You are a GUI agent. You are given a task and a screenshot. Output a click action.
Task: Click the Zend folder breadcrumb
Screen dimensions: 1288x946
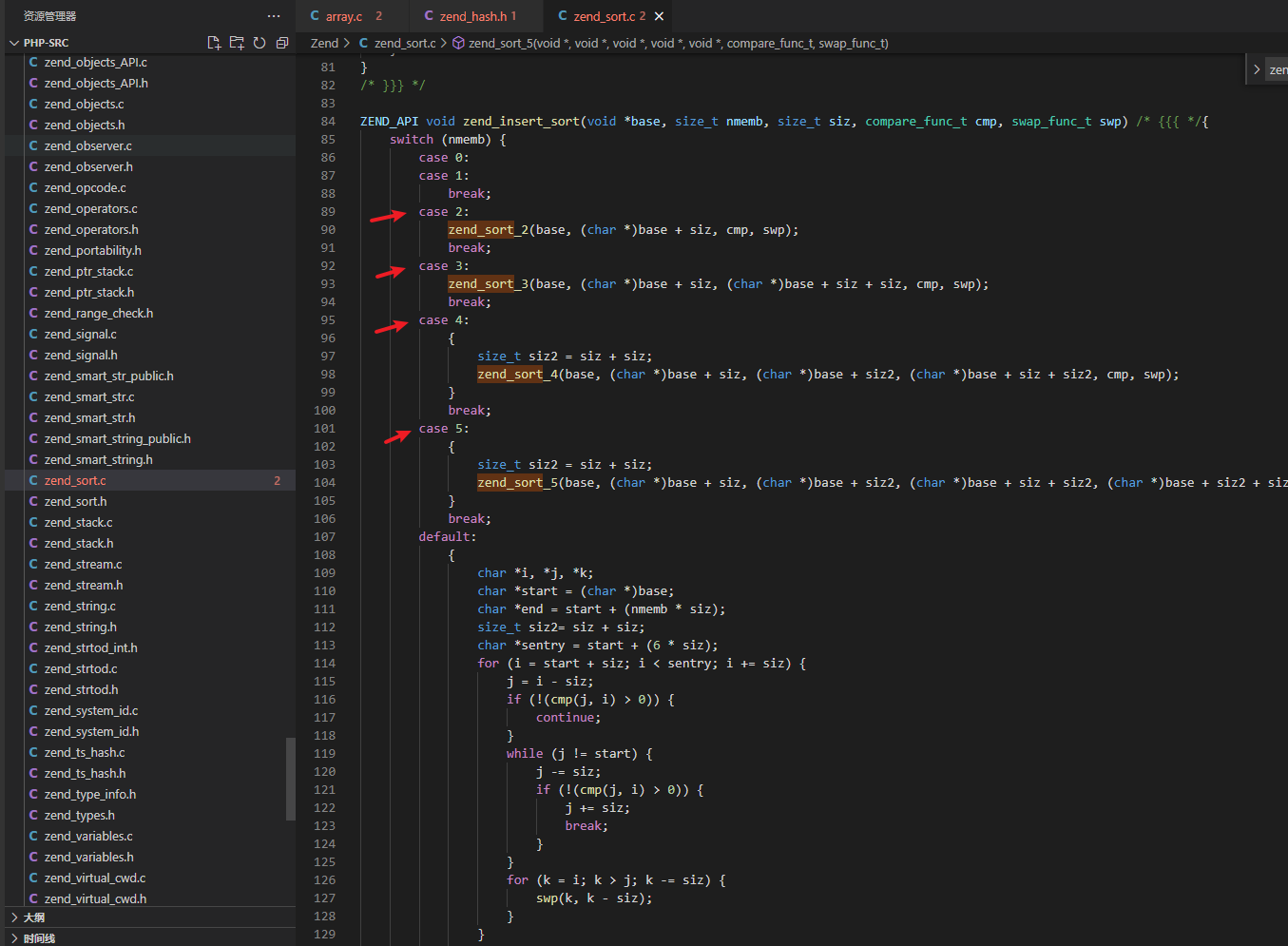tap(324, 43)
